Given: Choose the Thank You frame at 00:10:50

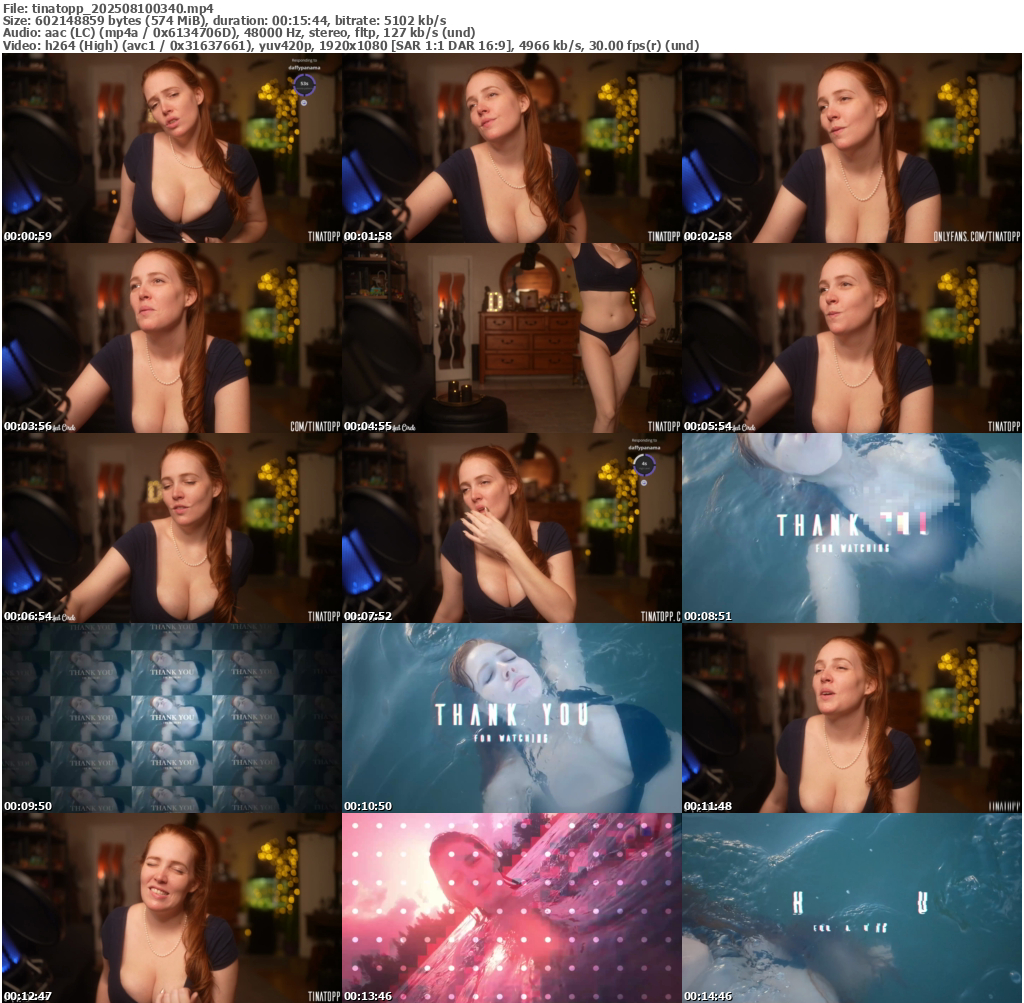Looking at the screenshot, I should point(511,718).
